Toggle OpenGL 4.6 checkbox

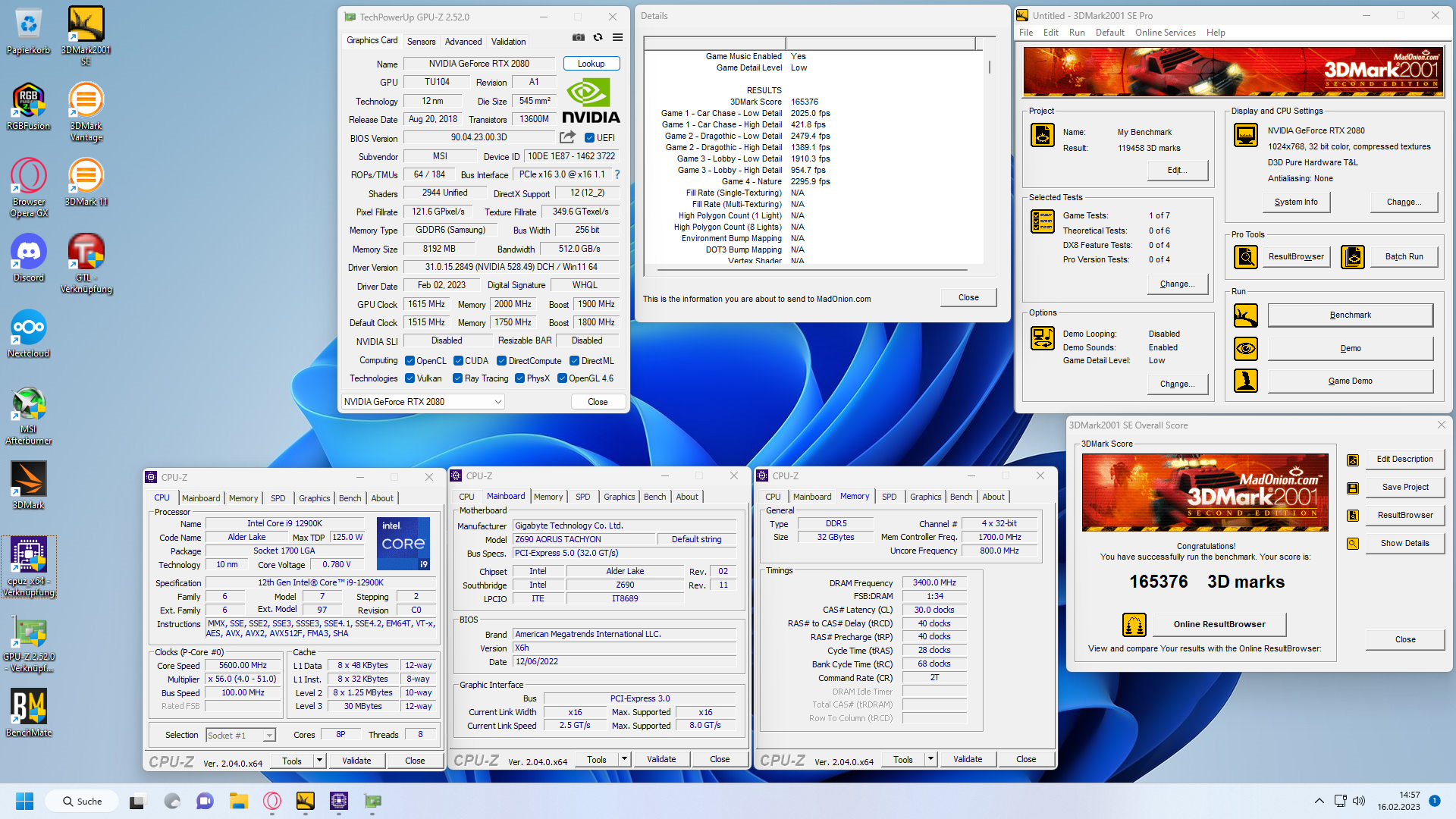click(562, 378)
